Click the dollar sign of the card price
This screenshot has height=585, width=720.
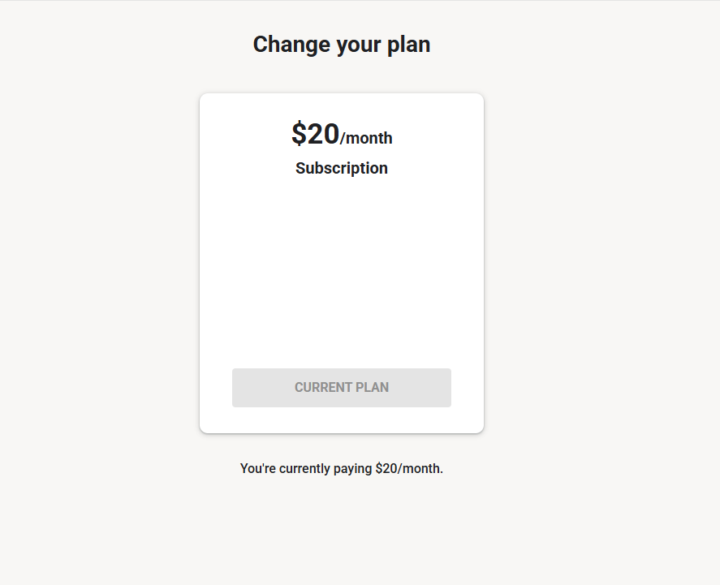pyautogui.click(x=298, y=134)
